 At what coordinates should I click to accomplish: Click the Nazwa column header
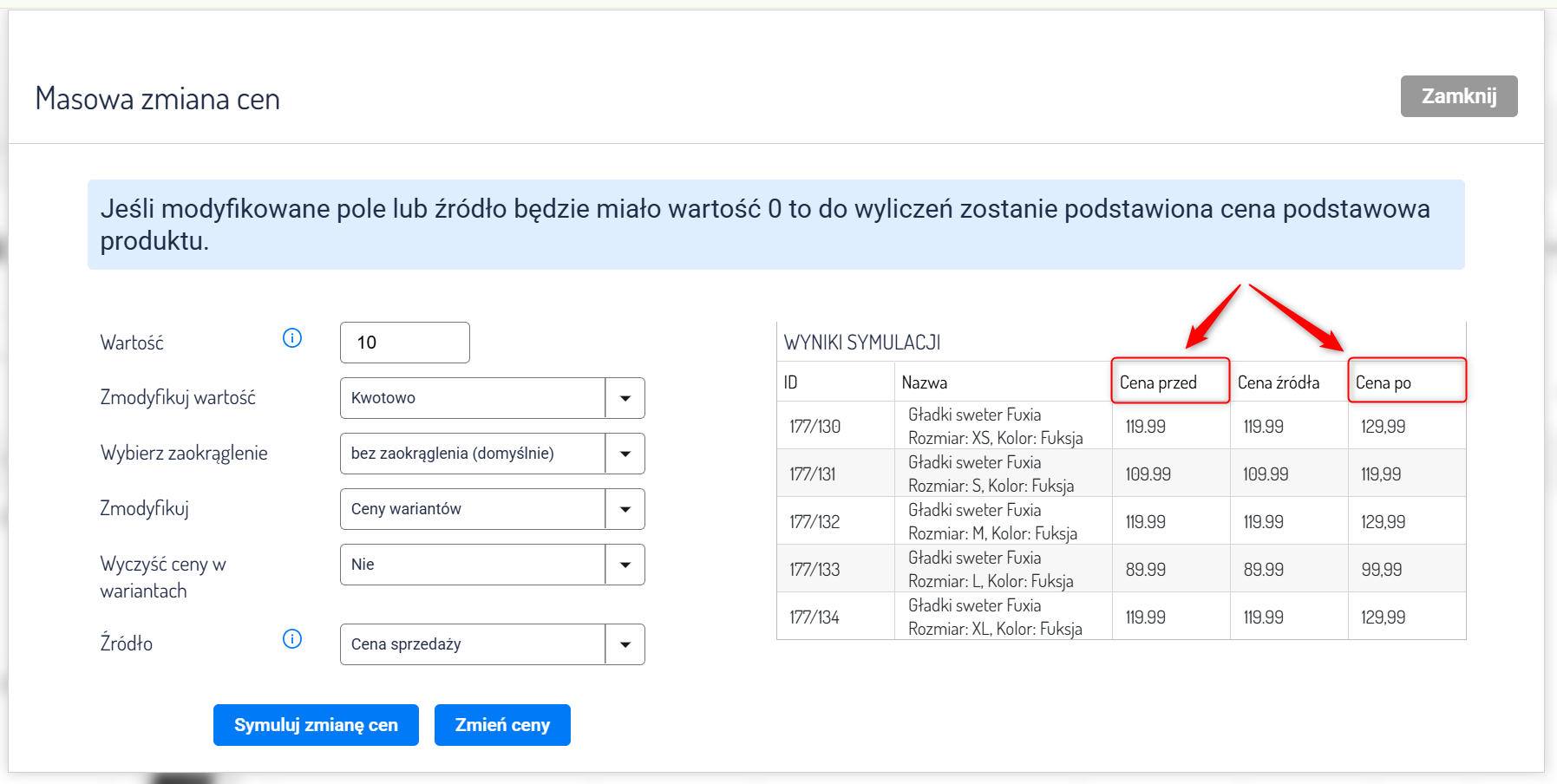(925, 382)
